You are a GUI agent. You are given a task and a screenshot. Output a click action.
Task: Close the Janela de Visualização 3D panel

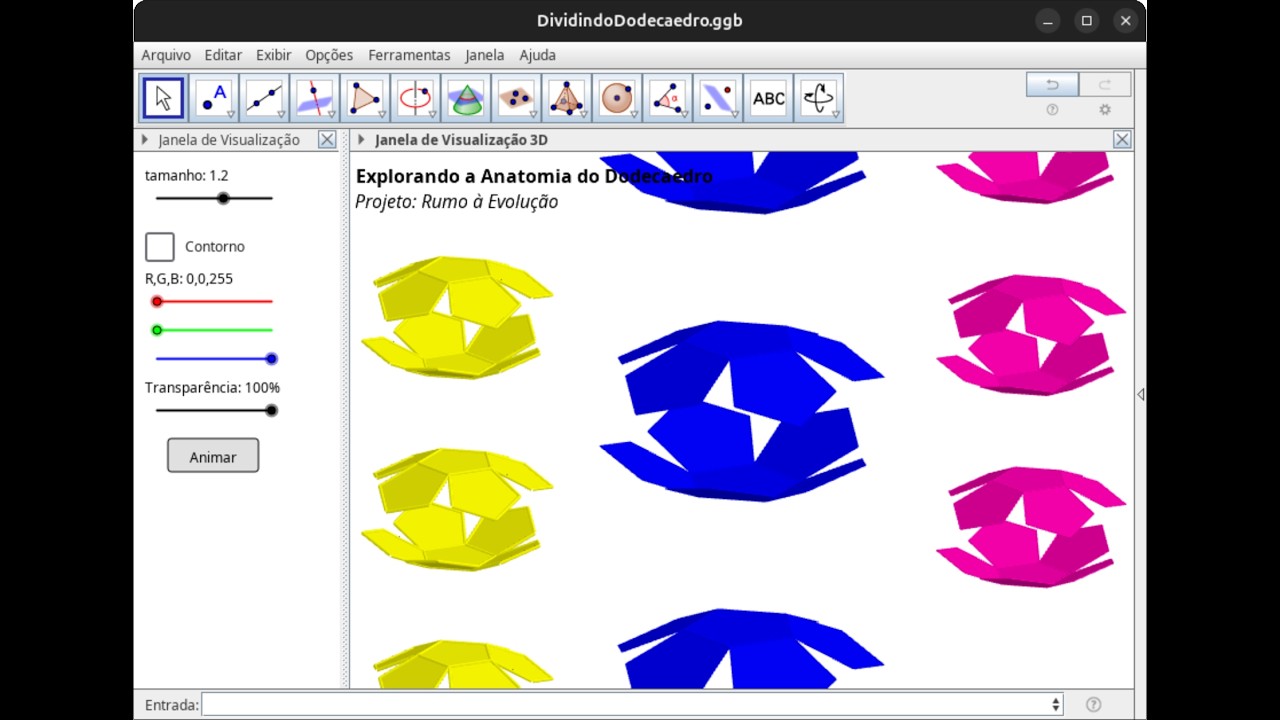tap(1122, 140)
